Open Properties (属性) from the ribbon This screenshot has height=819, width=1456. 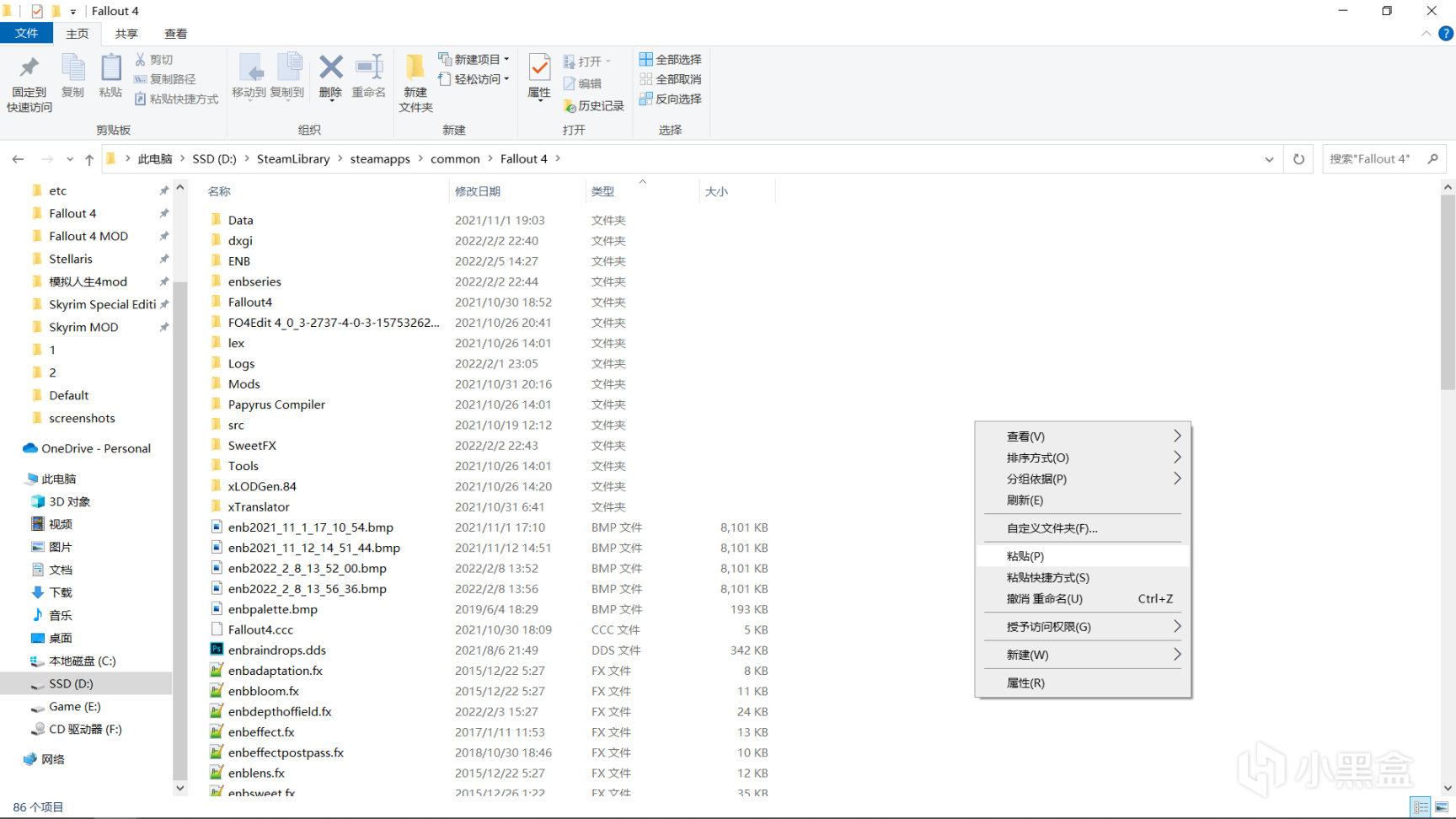pyautogui.click(x=539, y=77)
